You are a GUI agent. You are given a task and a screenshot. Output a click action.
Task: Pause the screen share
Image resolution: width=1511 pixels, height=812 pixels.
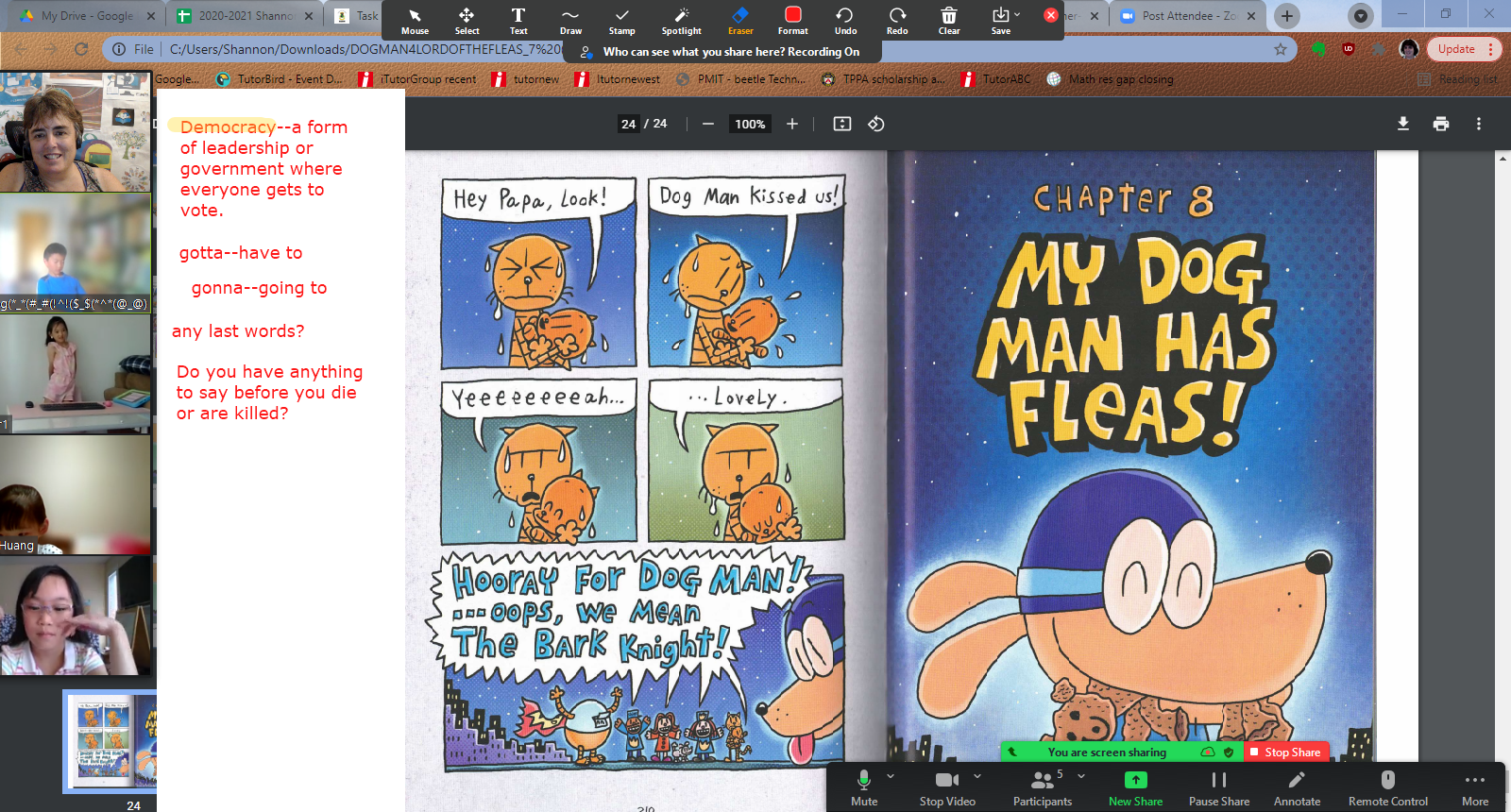tap(1219, 787)
